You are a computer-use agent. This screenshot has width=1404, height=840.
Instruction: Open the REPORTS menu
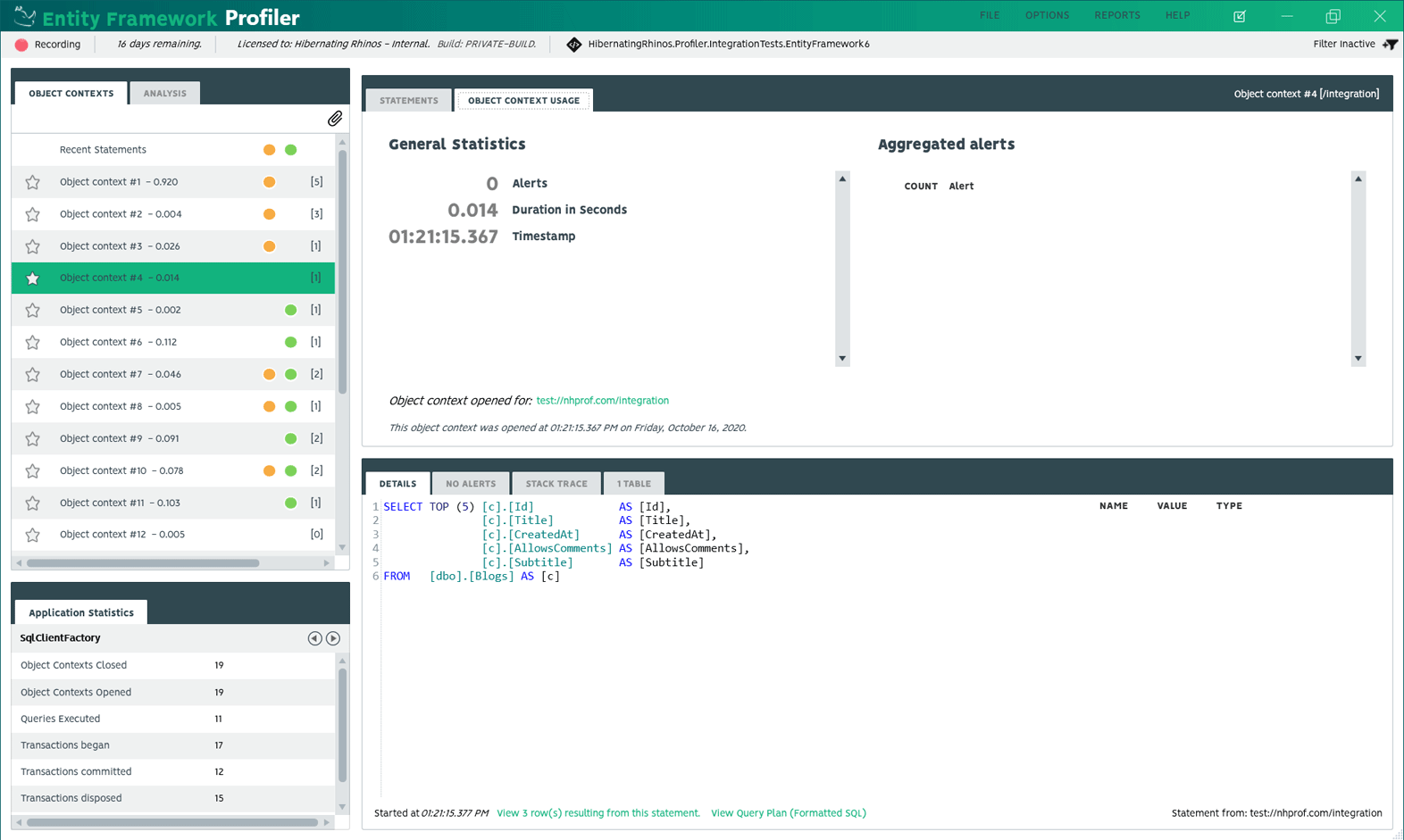[x=1117, y=15]
